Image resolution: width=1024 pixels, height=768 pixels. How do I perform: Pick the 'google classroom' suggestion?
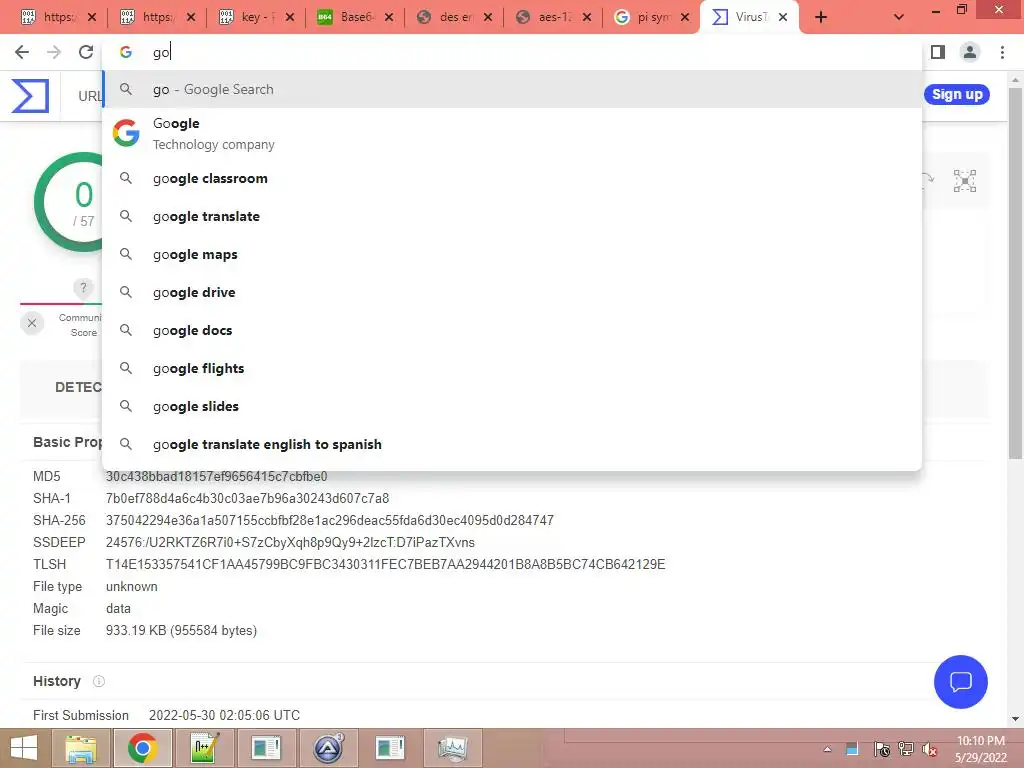[512, 178]
